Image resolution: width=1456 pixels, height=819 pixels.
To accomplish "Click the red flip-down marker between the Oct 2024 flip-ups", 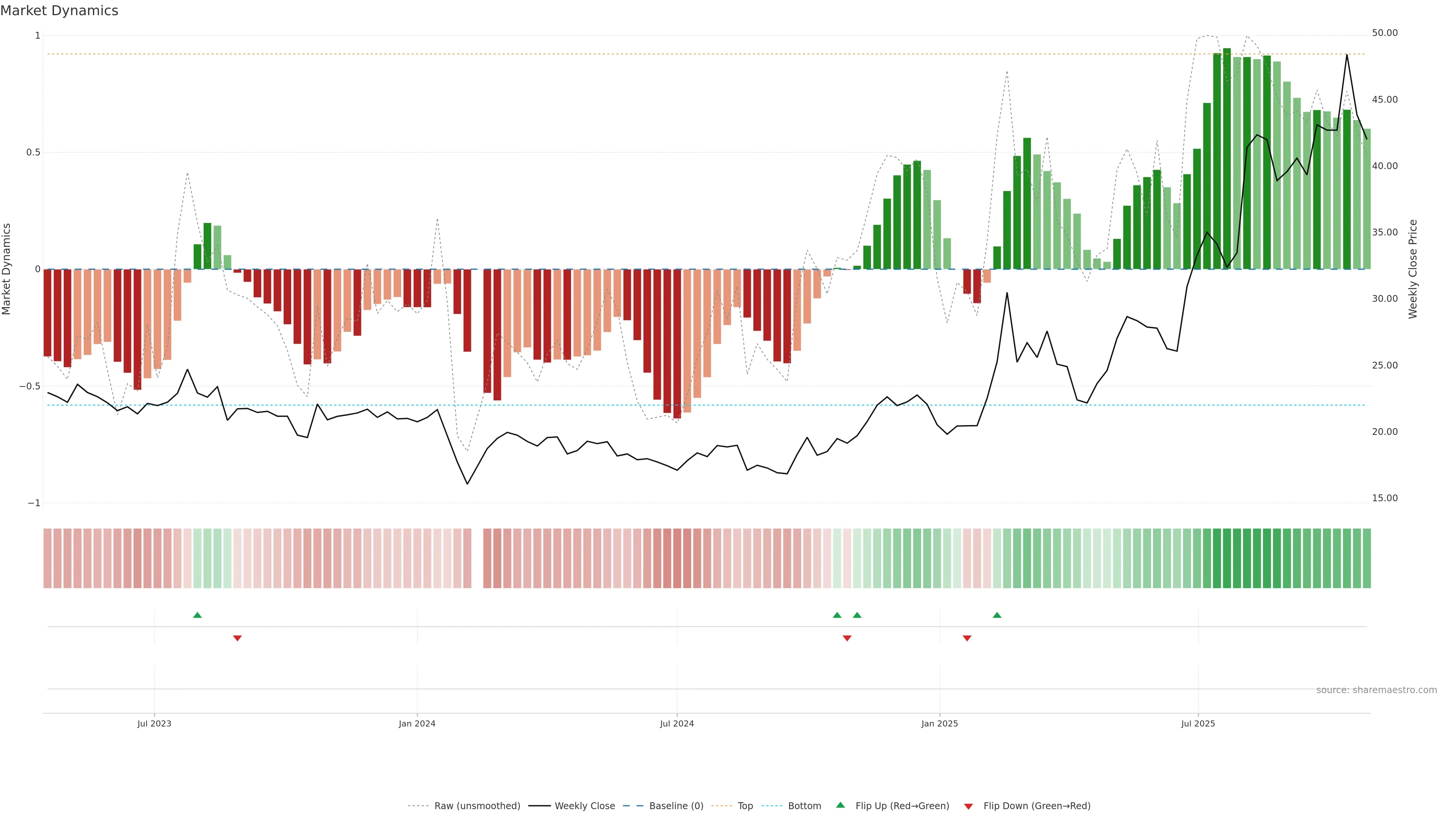I will coord(847,638).
